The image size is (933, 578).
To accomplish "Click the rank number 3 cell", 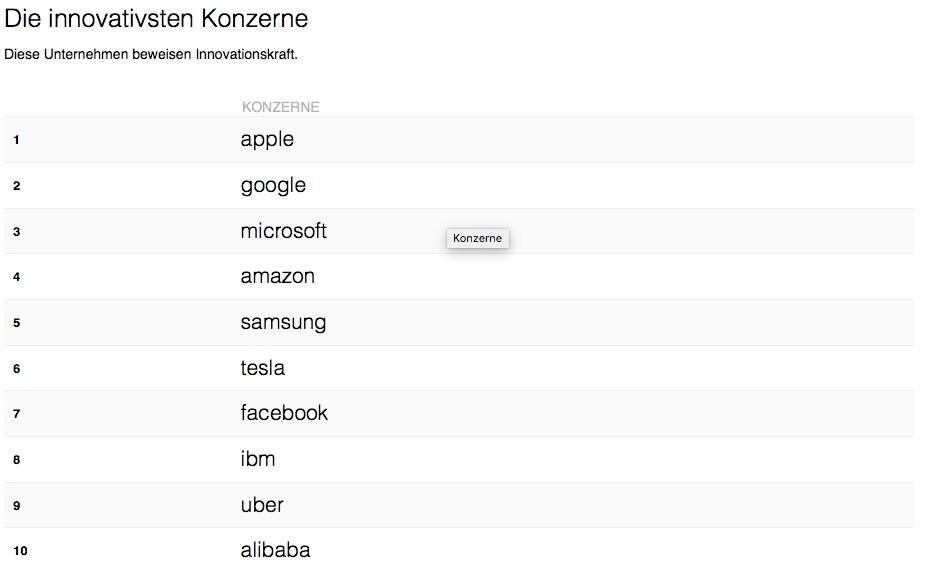I will pyautogui.click(x=15, y=233).
